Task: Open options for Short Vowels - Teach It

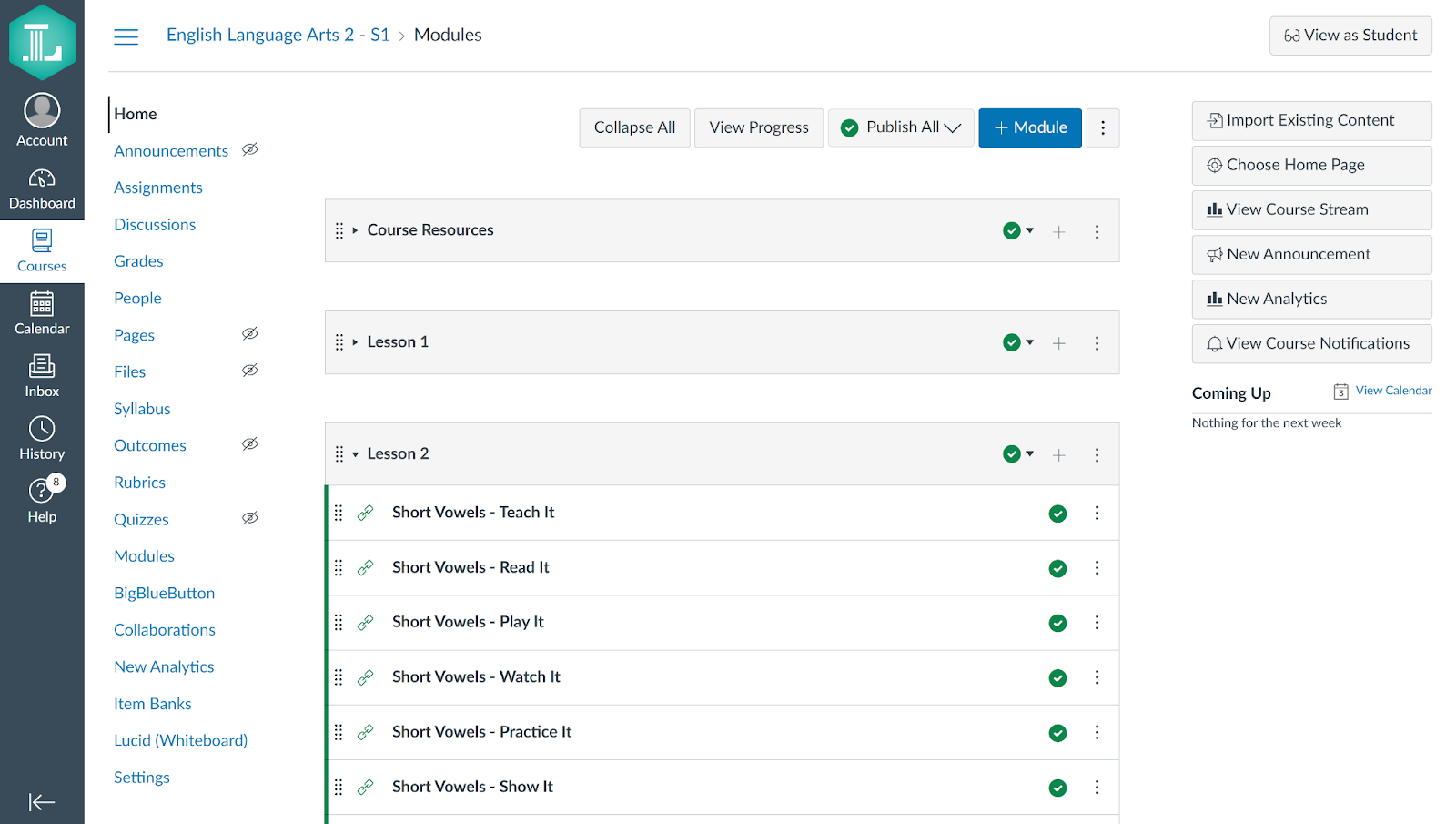Action: [1097, 513]
